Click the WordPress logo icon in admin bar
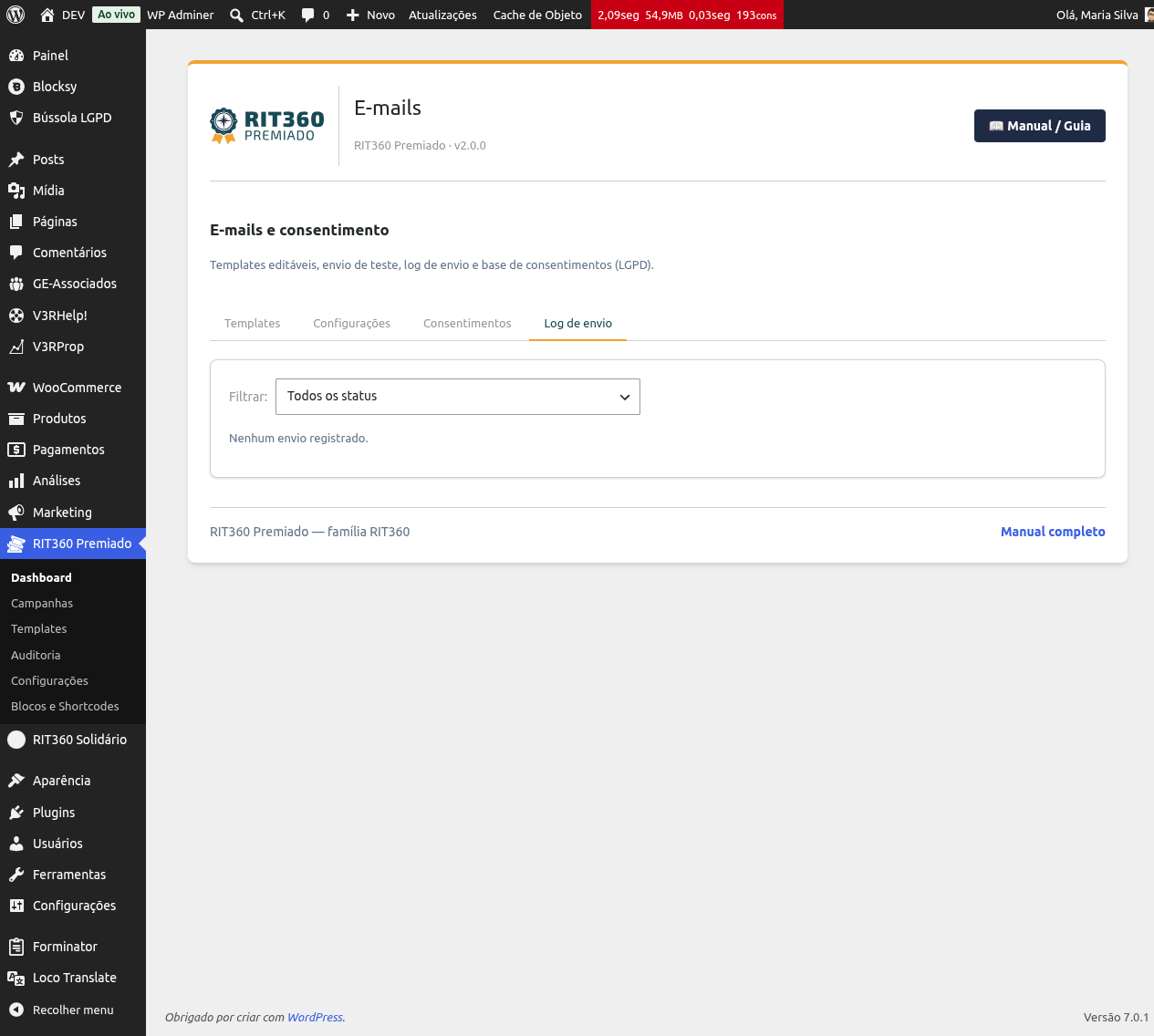 coord(16,15)
